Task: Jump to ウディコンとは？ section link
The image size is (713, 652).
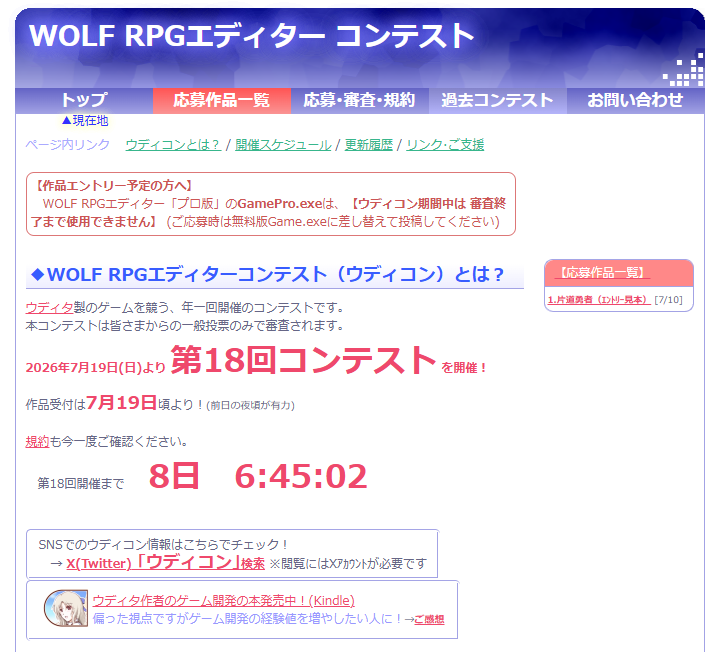Action: [x=173, y=145]
